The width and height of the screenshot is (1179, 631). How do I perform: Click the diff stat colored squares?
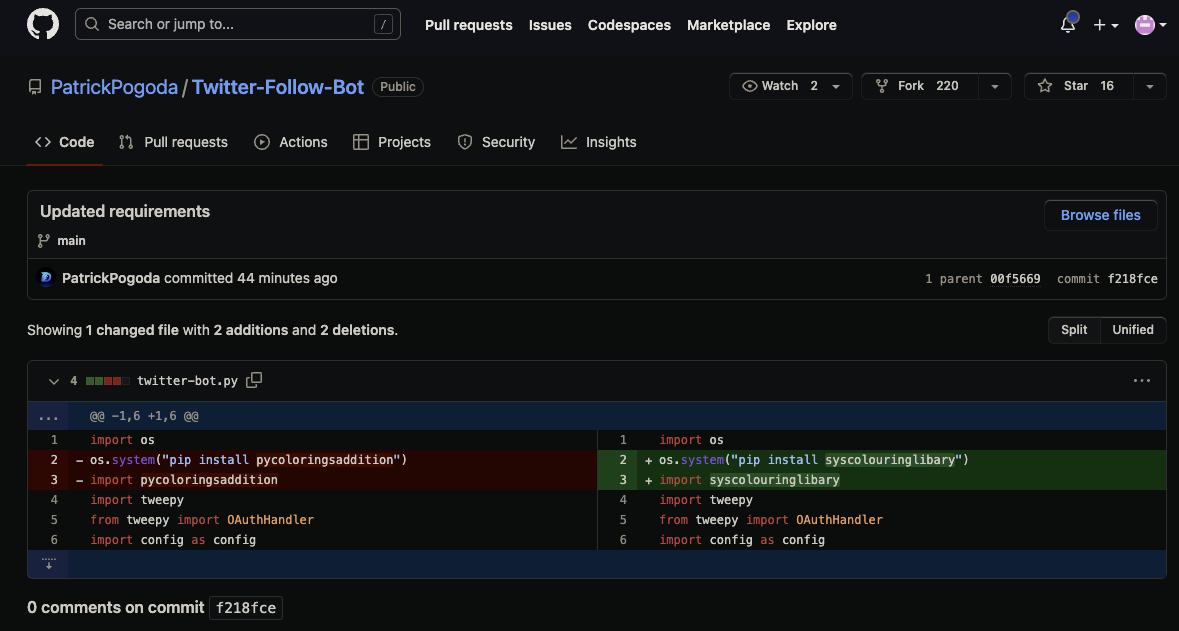tap(105, 381)
